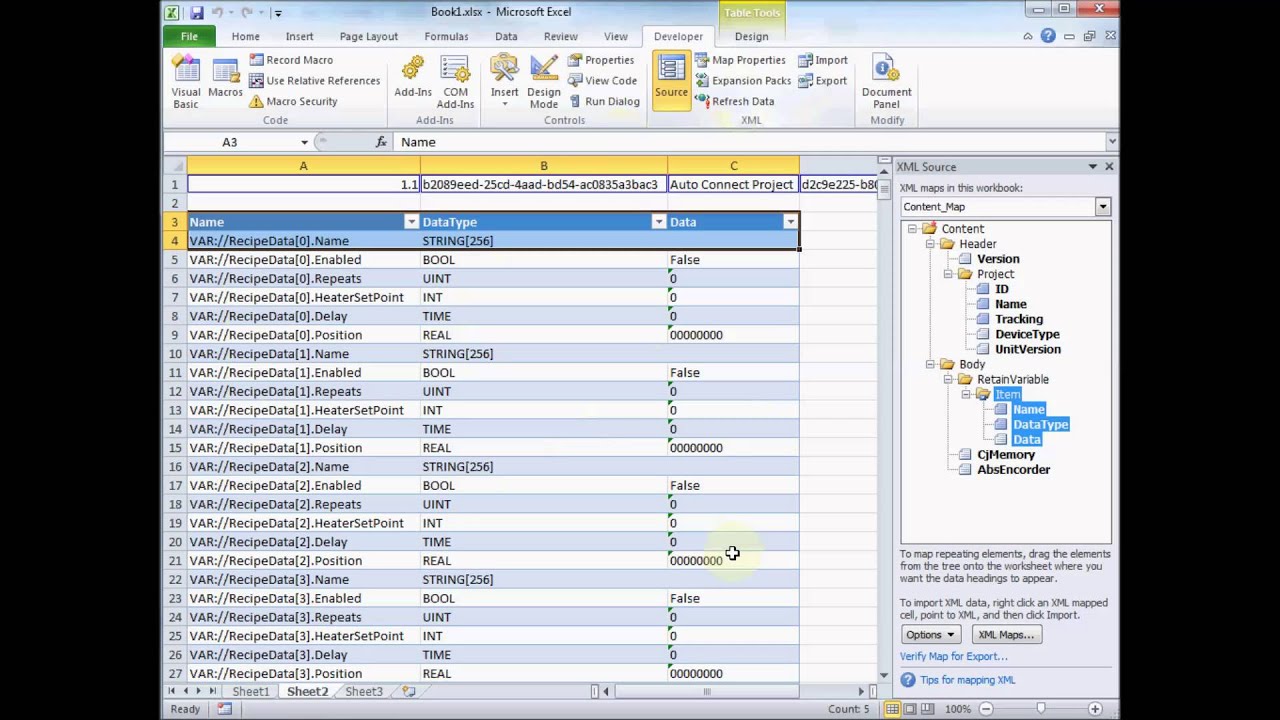
Task: Open the Name column filter dropdown
Action: pyautogui.click(x=411, y=222)
